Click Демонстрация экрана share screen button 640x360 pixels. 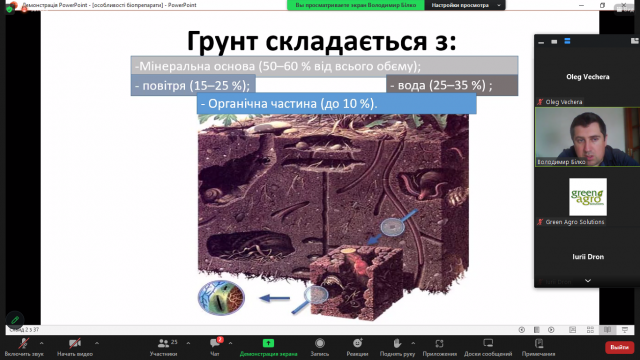[268, 348]
